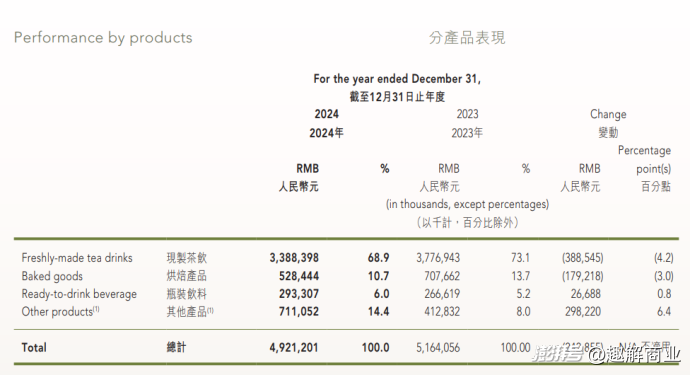The width and height of the screenshot is (690, 375).
Task: Click the '(in thousands, except percentages)' note
Action: point(467,204)
